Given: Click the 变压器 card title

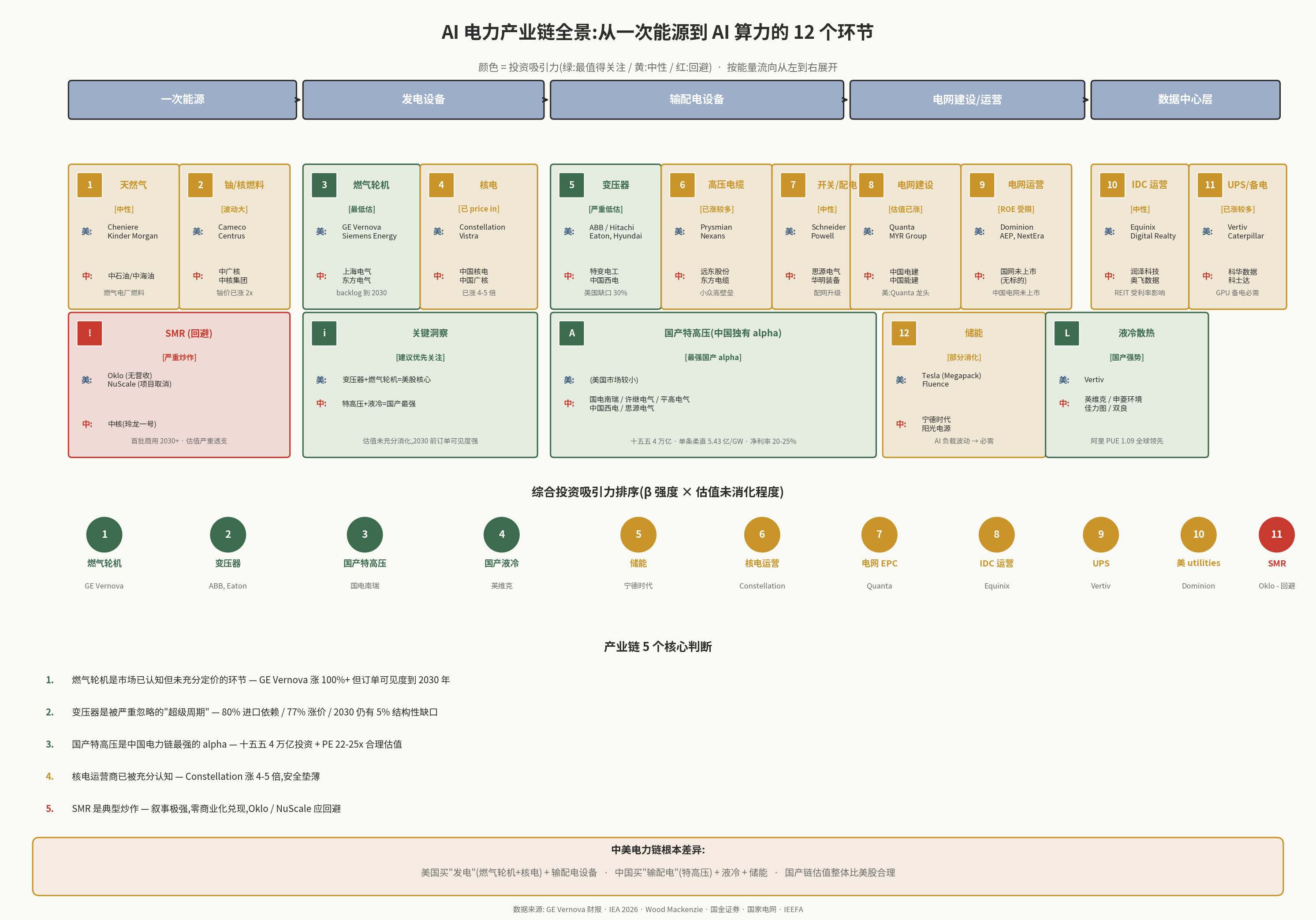Looking at the screenshot, I should click(615, 185).
